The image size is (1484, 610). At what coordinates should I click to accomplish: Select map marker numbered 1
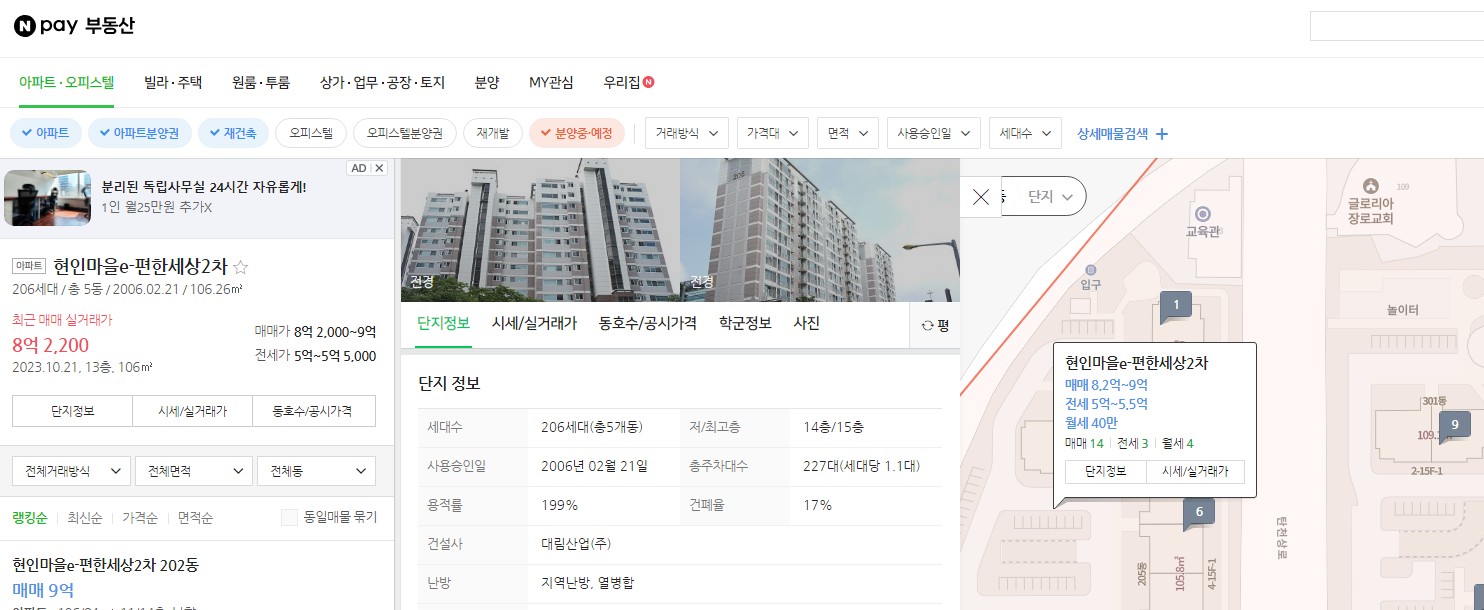[x=1176, y=306]
